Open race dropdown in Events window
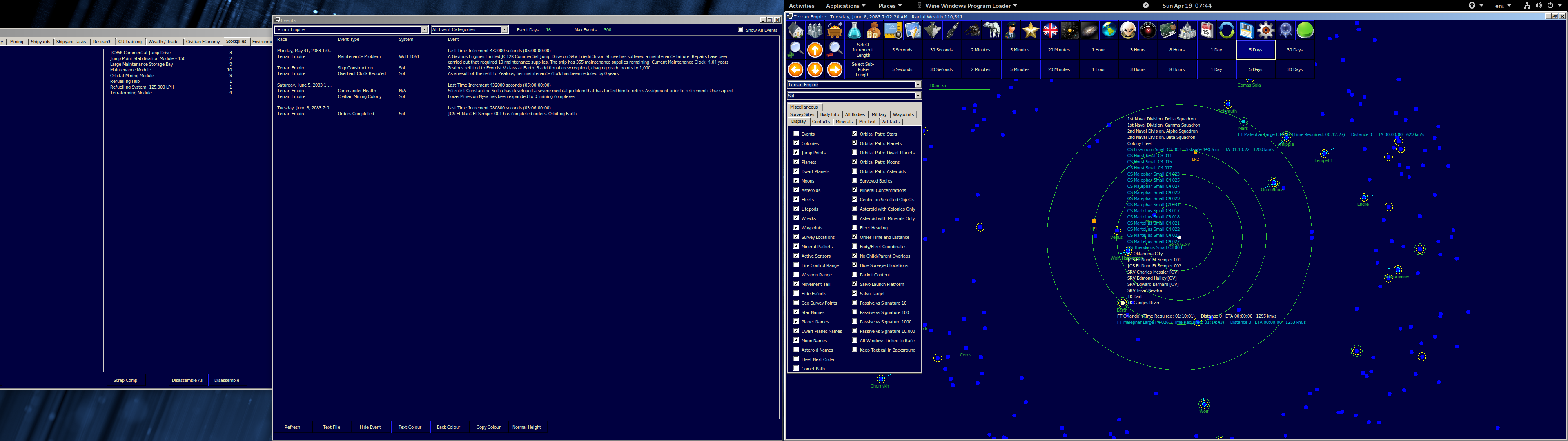This screenshot has height=441, width=1568. click(424, 30)
